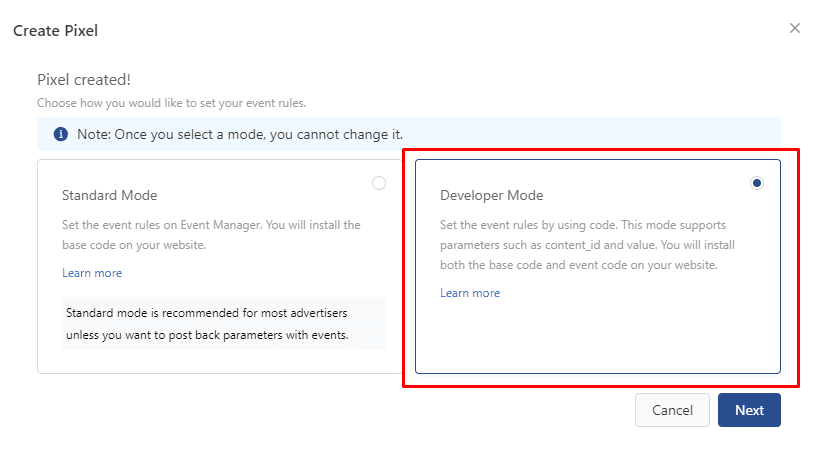The width and height of the screenshot is (816, 456).
Task: Click the Standard mode recommendation box
Action: pyautogui.click(x=223, y=323)
